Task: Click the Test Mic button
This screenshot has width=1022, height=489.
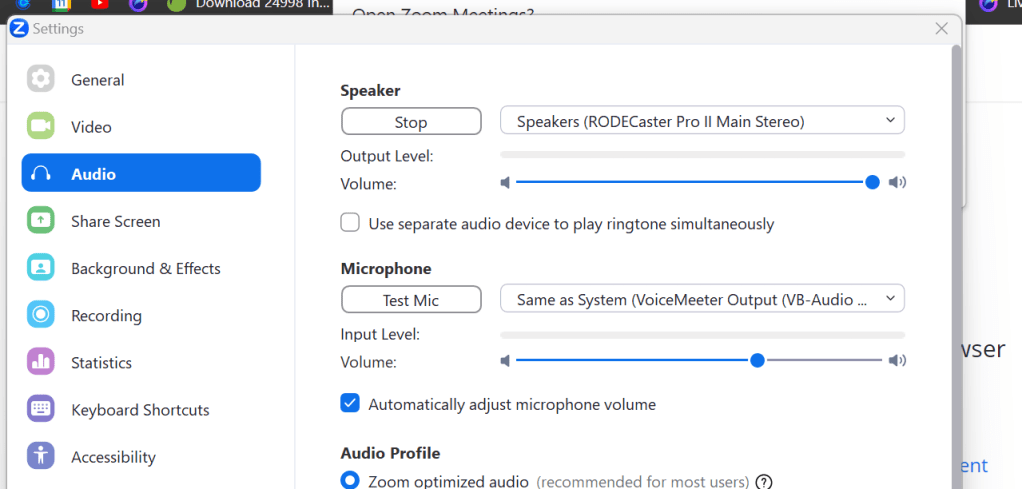Action: click(411, 299)
